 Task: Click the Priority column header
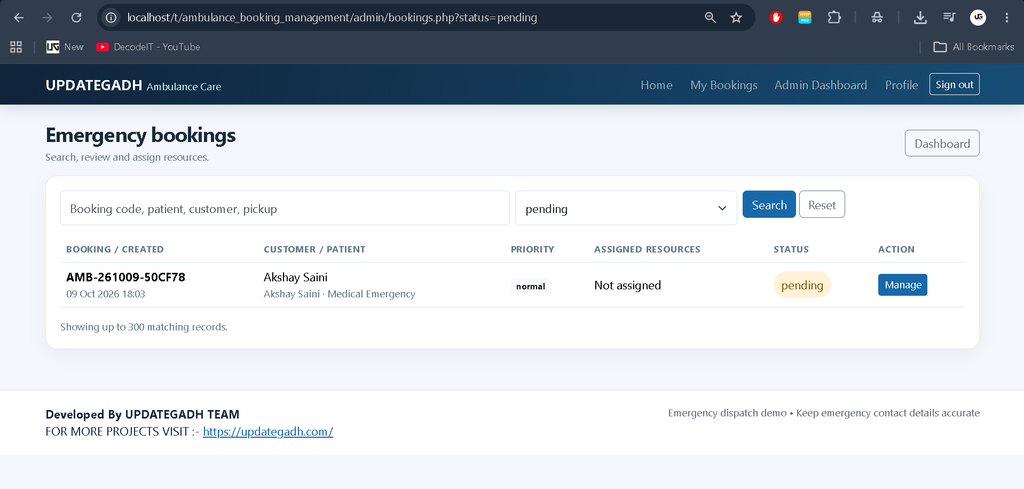(x=532, y=249)
